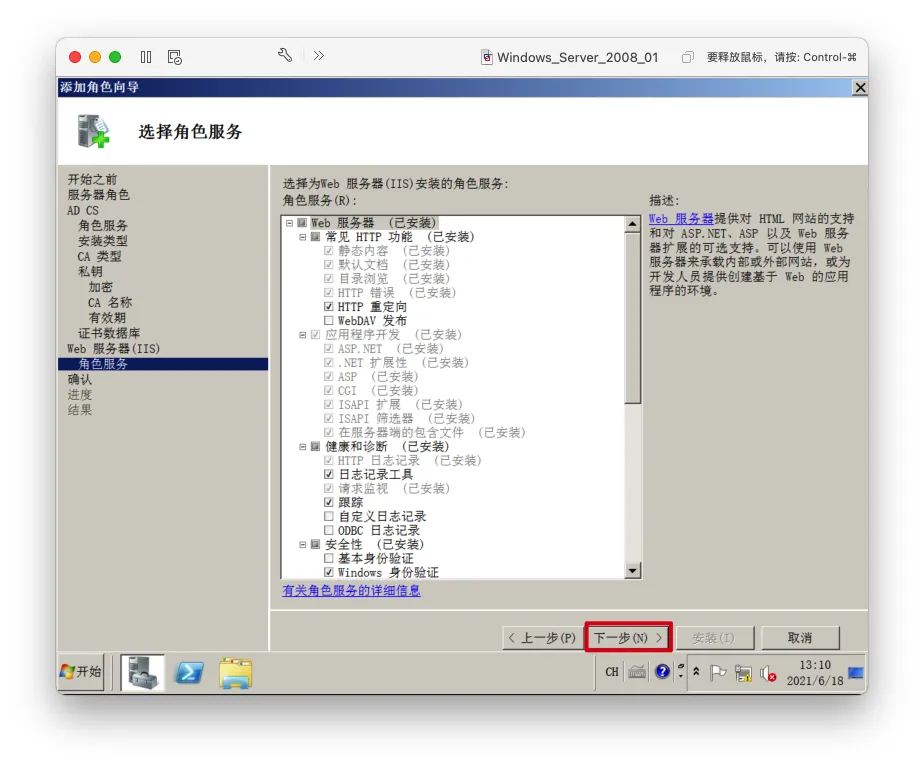
Task: Cancel the wizard with 取消
Action: [x=800, y=638]
